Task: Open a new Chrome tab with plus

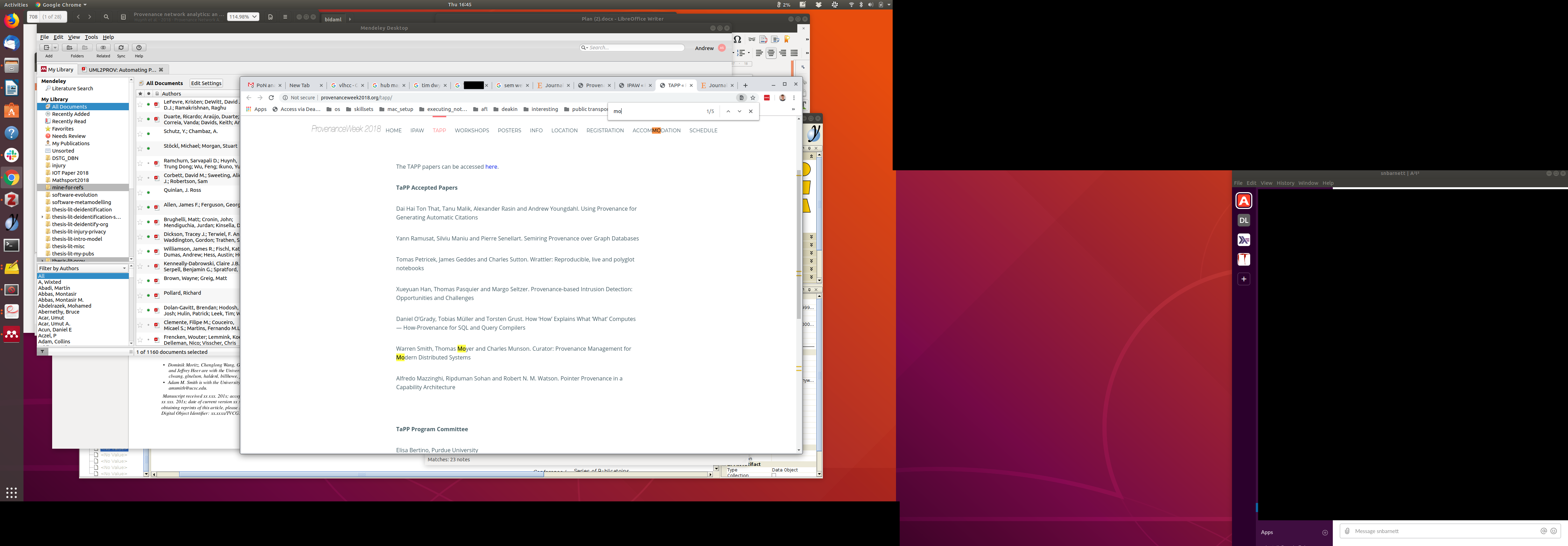Action: click(745, 85)
